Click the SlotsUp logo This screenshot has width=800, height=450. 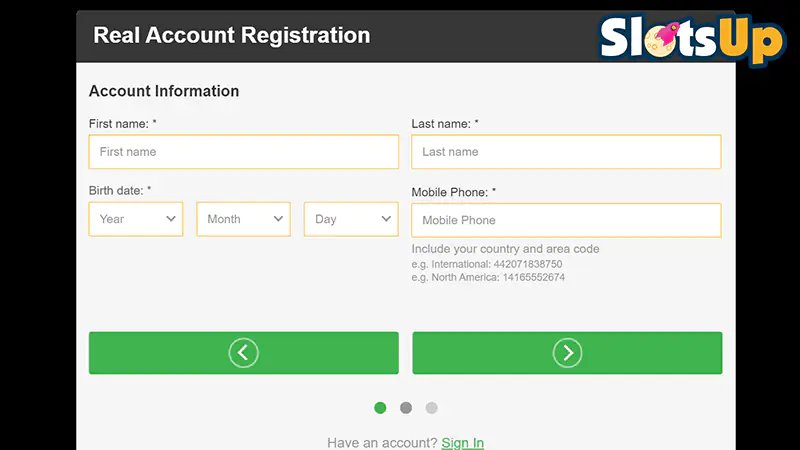(x=692, y=40)
